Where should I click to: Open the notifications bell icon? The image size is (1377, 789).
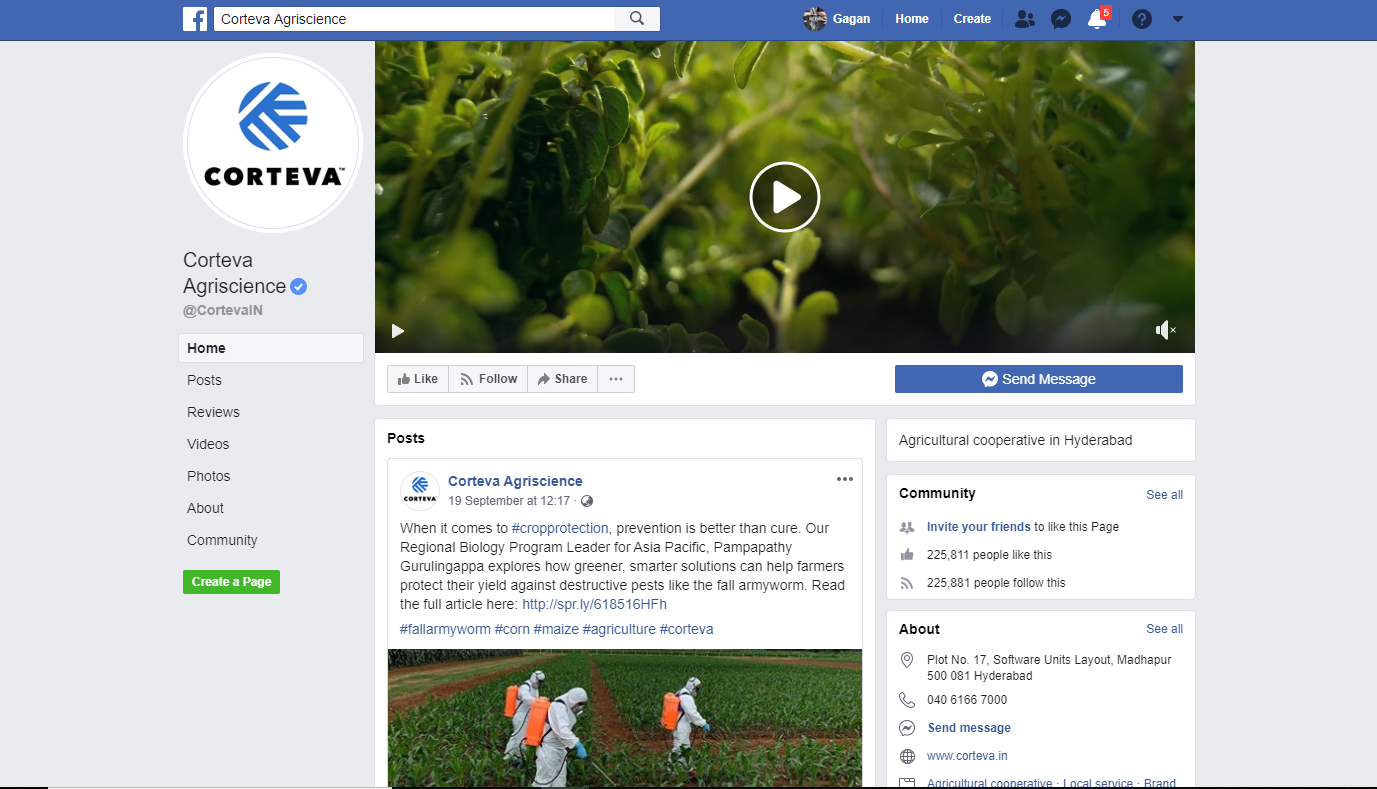1097,19
